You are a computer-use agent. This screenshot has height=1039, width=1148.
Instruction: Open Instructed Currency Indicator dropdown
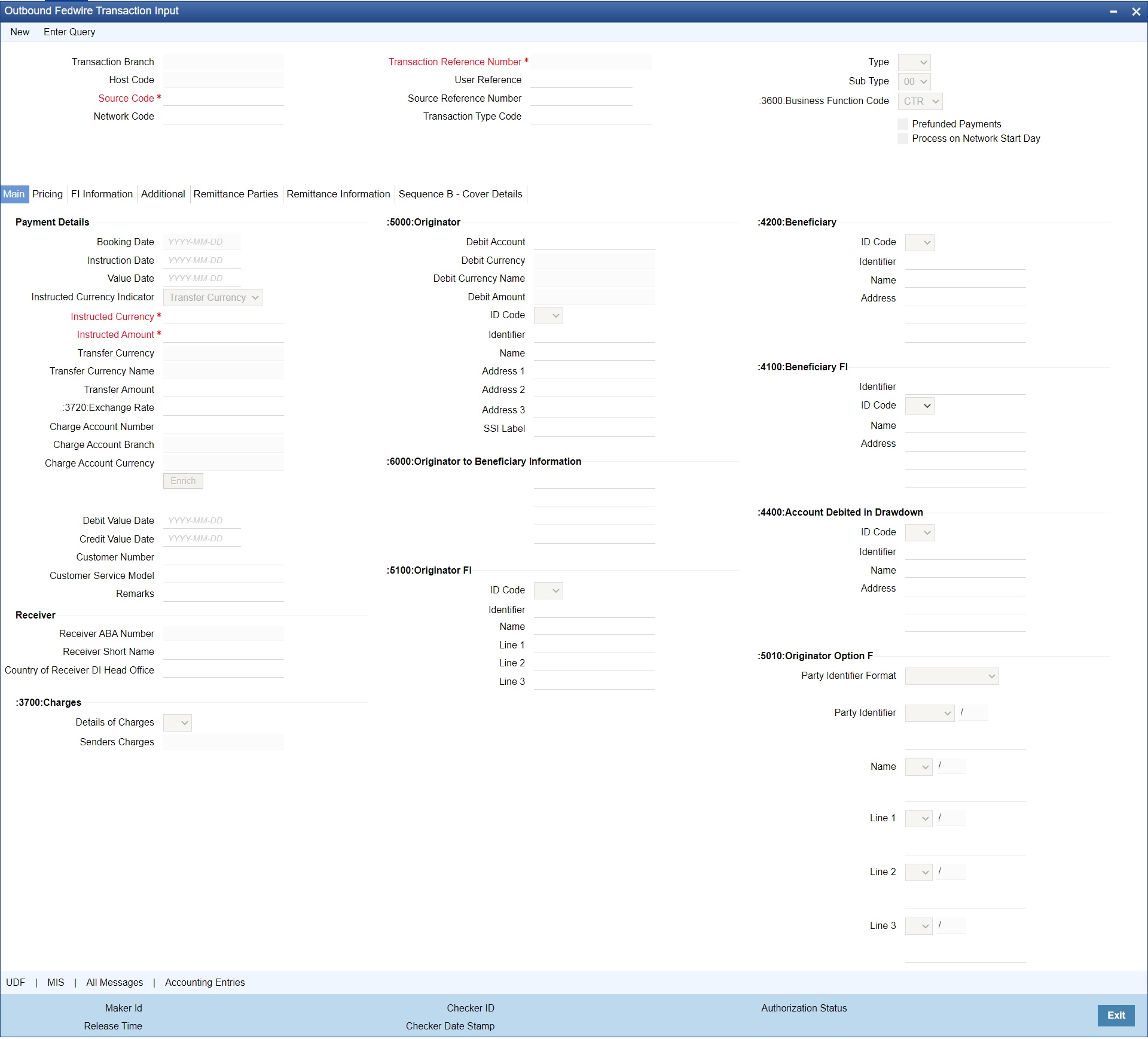pos(213,298)
